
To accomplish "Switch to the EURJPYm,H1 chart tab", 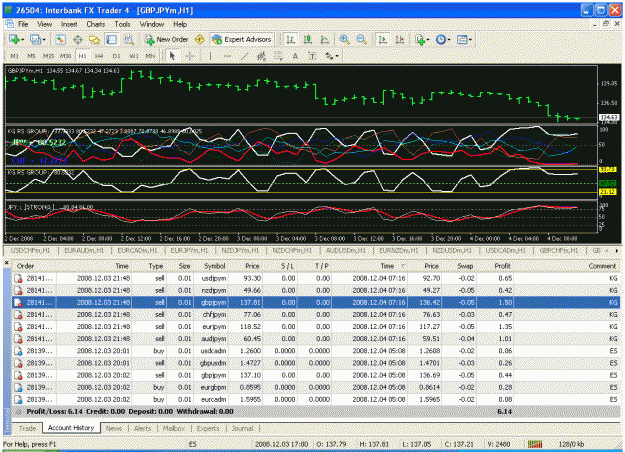I will [189, 251].
